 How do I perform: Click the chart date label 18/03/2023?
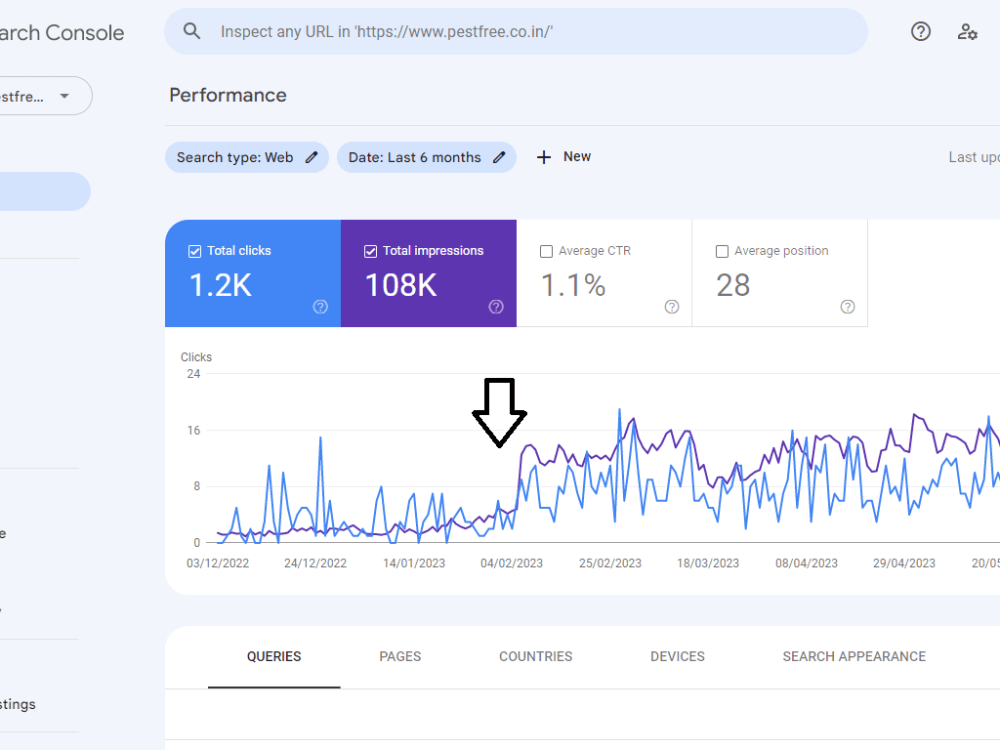point(708,563)
